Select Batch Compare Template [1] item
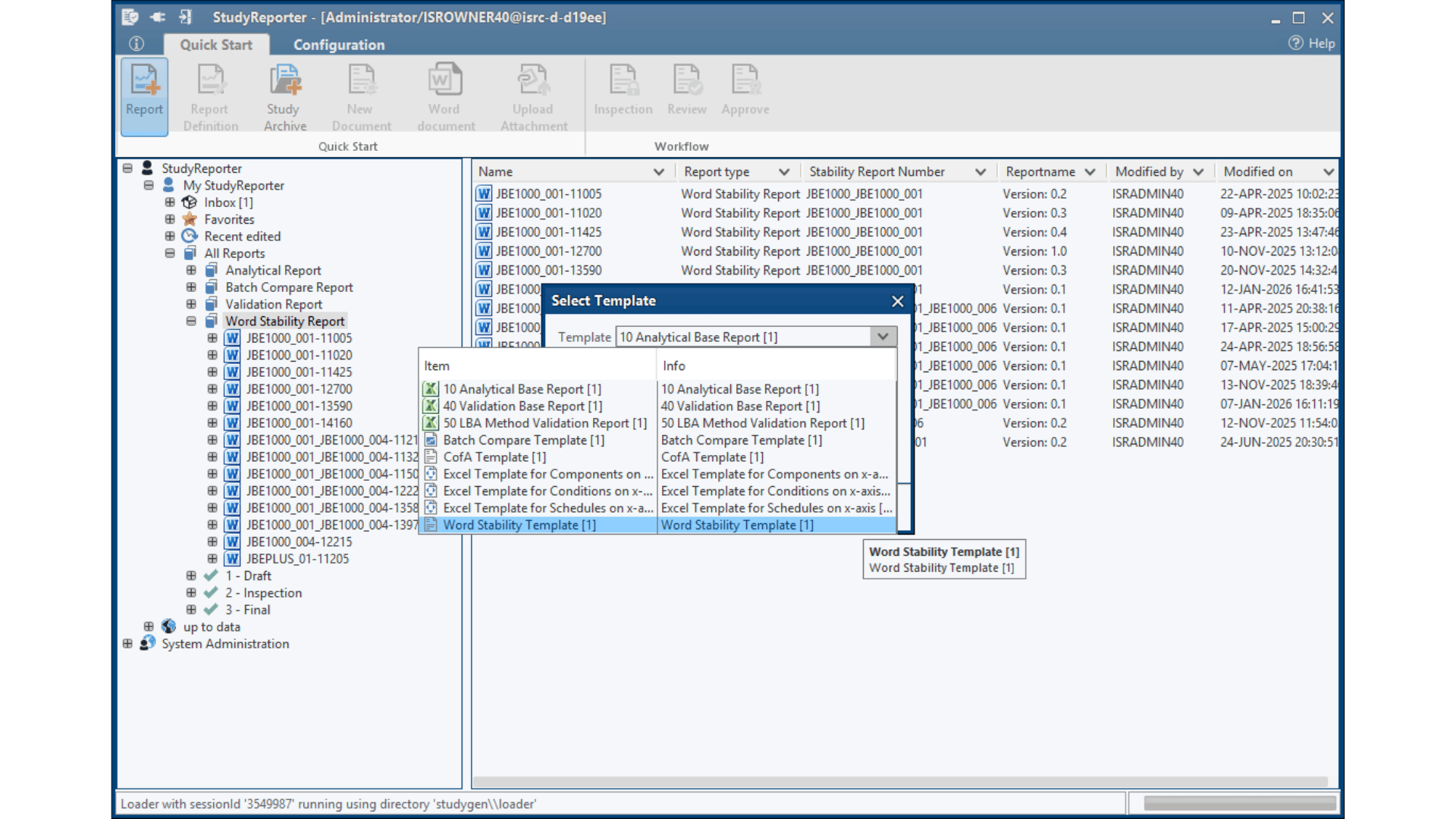The height and width of the screenshot is (819, 1456). point(523,440)
